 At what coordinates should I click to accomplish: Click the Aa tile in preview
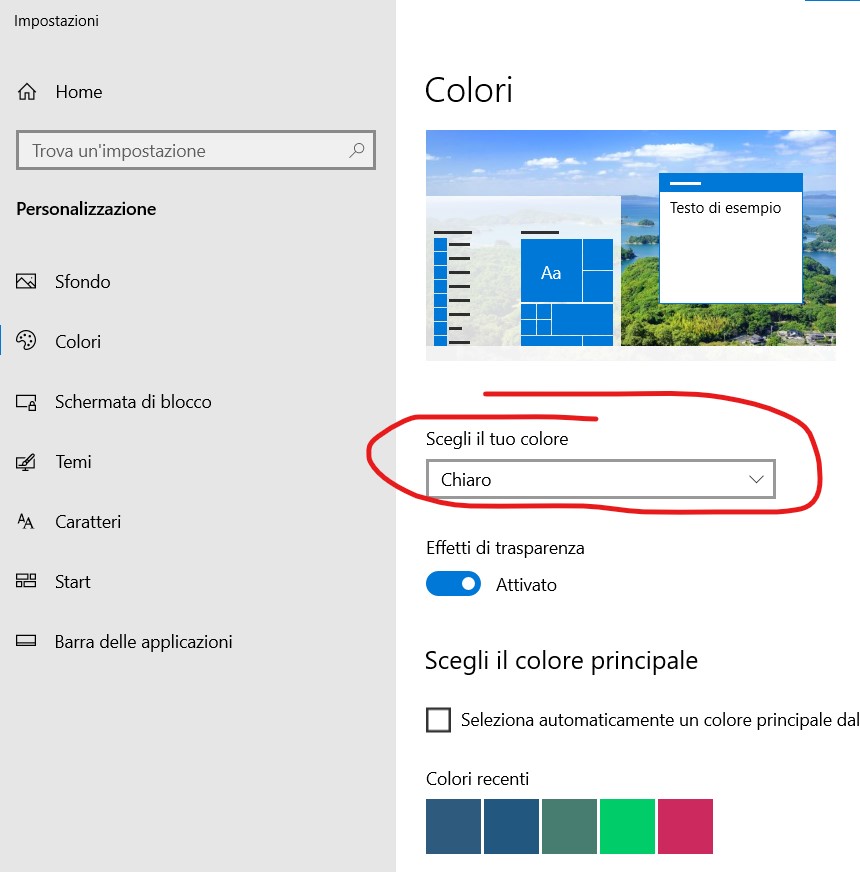[x=551, y=270]
